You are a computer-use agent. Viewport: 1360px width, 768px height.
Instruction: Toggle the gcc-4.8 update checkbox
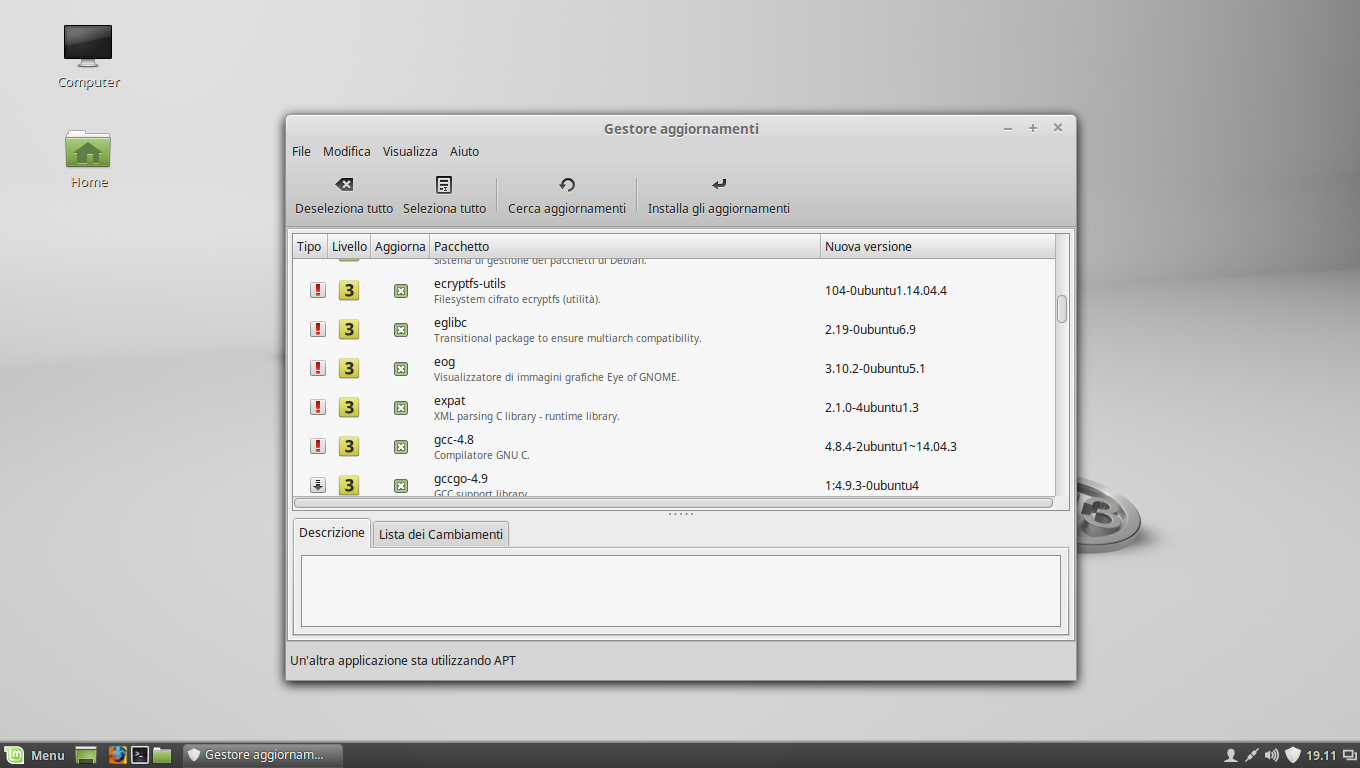coord(400,446)
